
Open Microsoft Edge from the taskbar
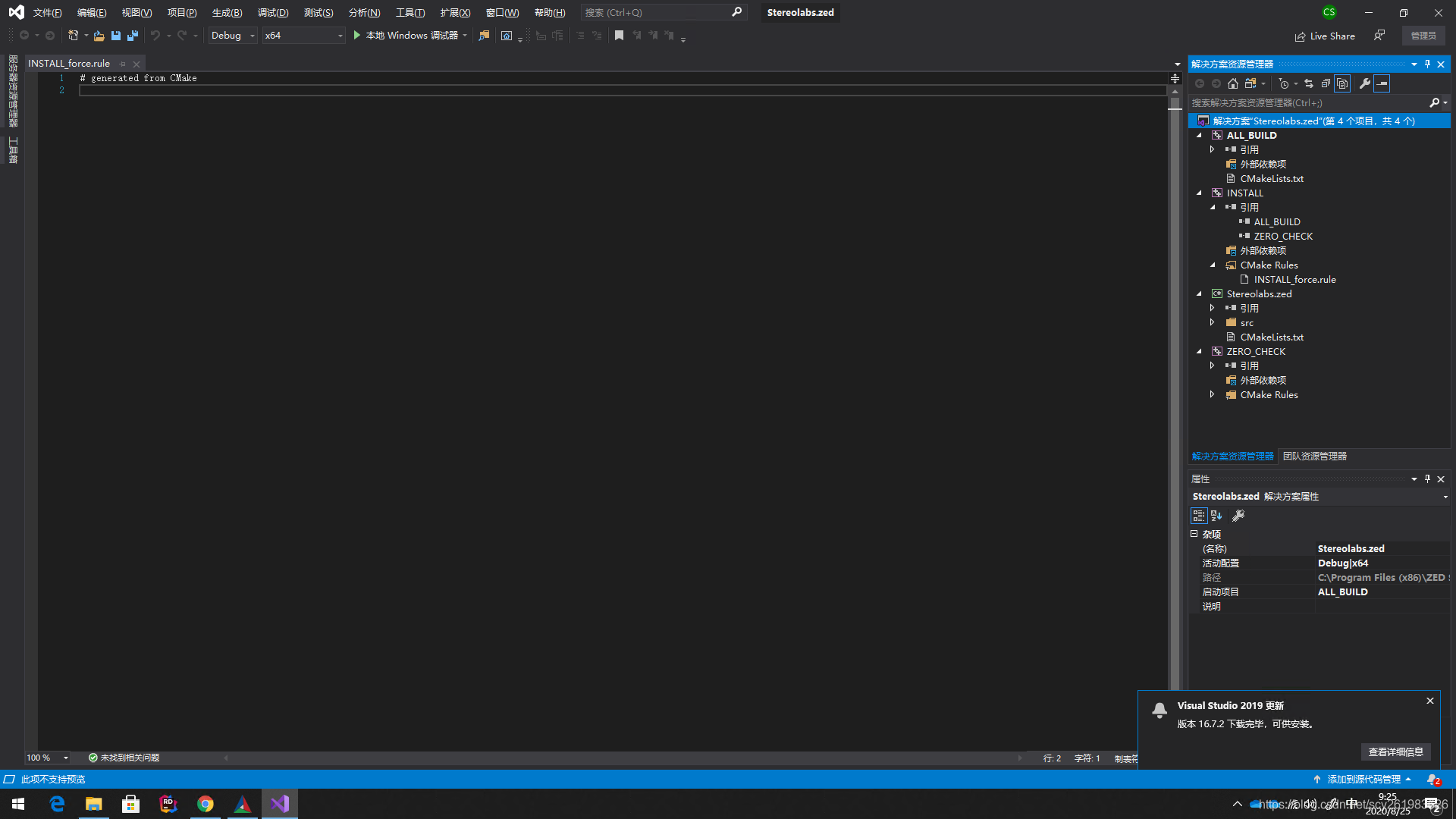point(57,804)
